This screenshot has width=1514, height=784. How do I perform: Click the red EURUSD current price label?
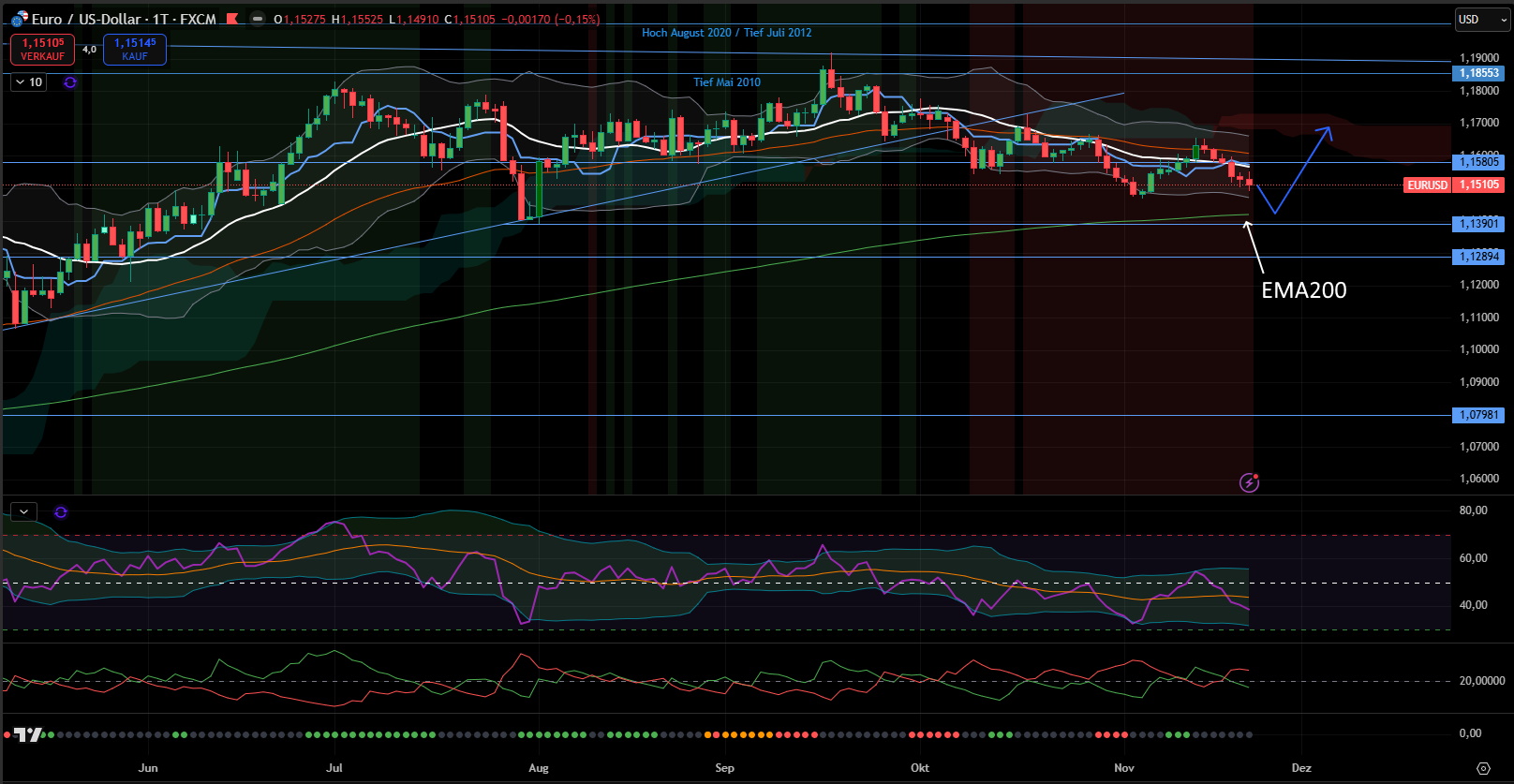point(1453,185)
